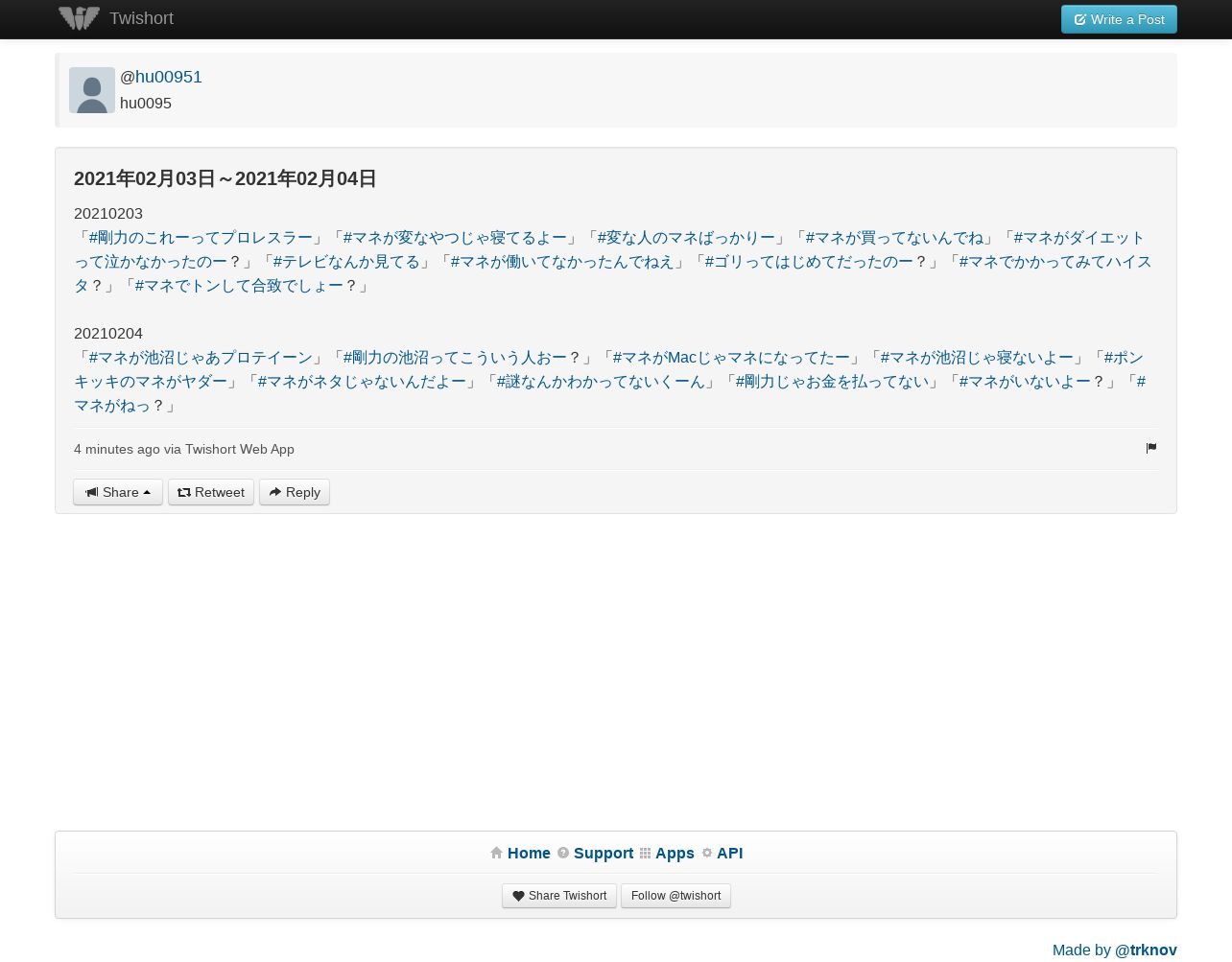This screenshot has height=962, width=1232.
Task: Open hashtag #ゴリってはじめてだったのー
Action: pos(809,262)
